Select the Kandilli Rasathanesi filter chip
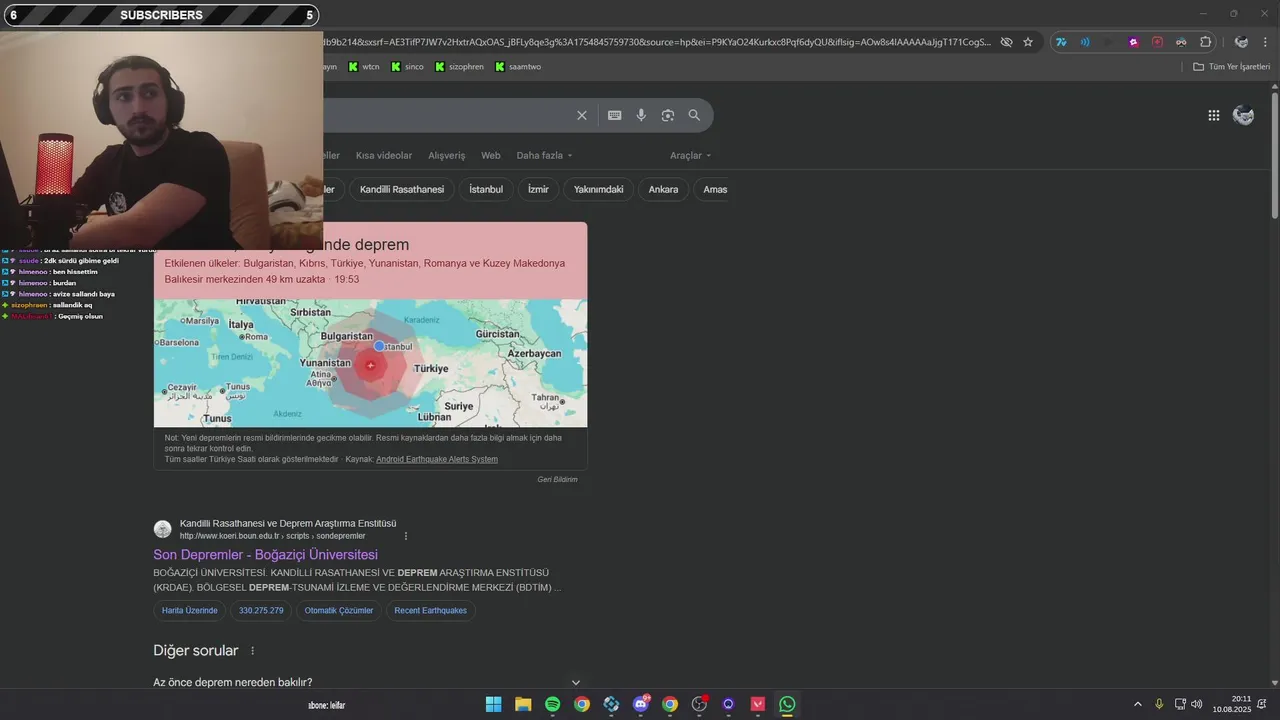This screenshot has height=720, width=1280. pos(402,189)
